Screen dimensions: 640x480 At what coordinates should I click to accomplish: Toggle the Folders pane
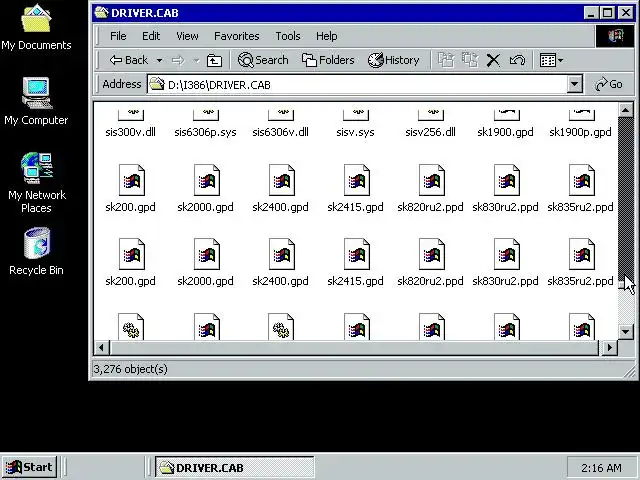(328, 60)
